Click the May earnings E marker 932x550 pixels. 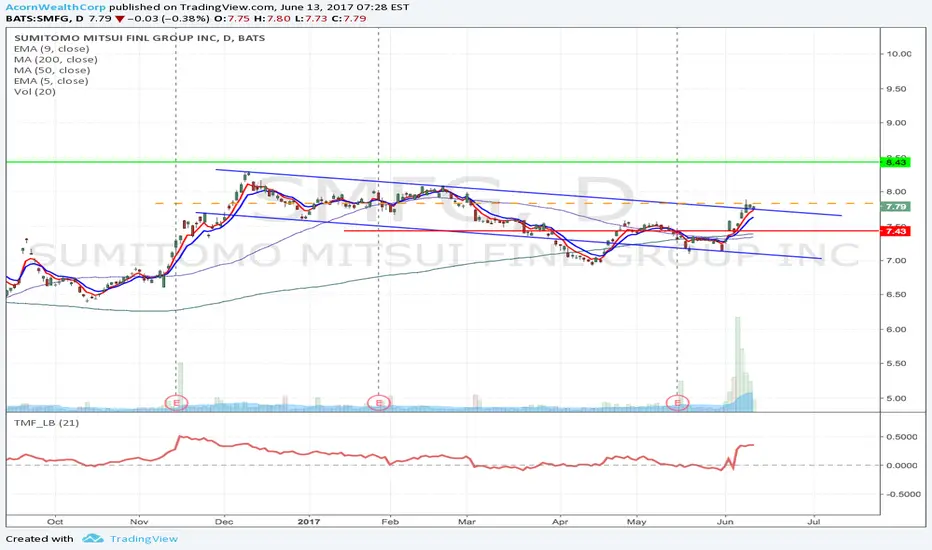[x=677, y=403]
